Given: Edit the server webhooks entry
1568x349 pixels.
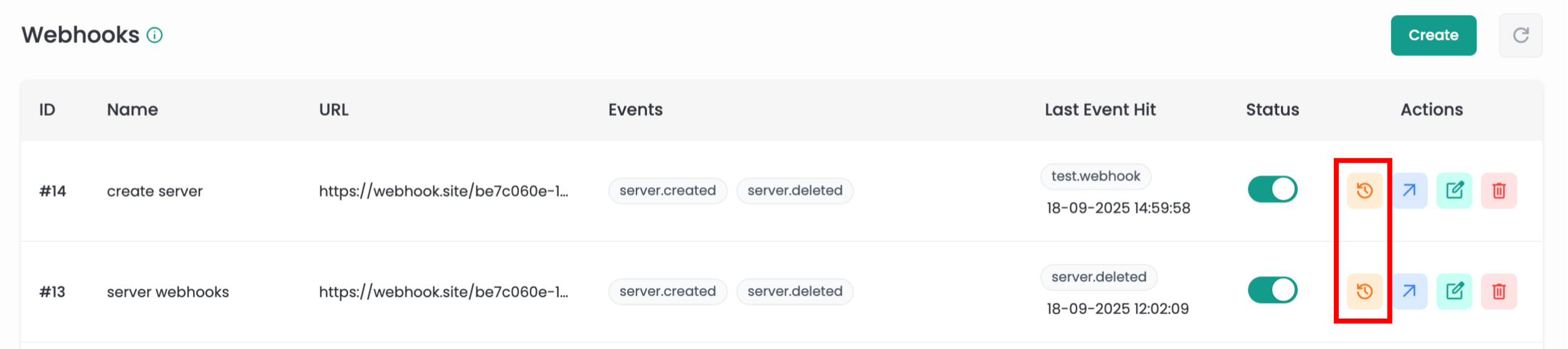Looking at the screenshot, I should point(1454,292).
